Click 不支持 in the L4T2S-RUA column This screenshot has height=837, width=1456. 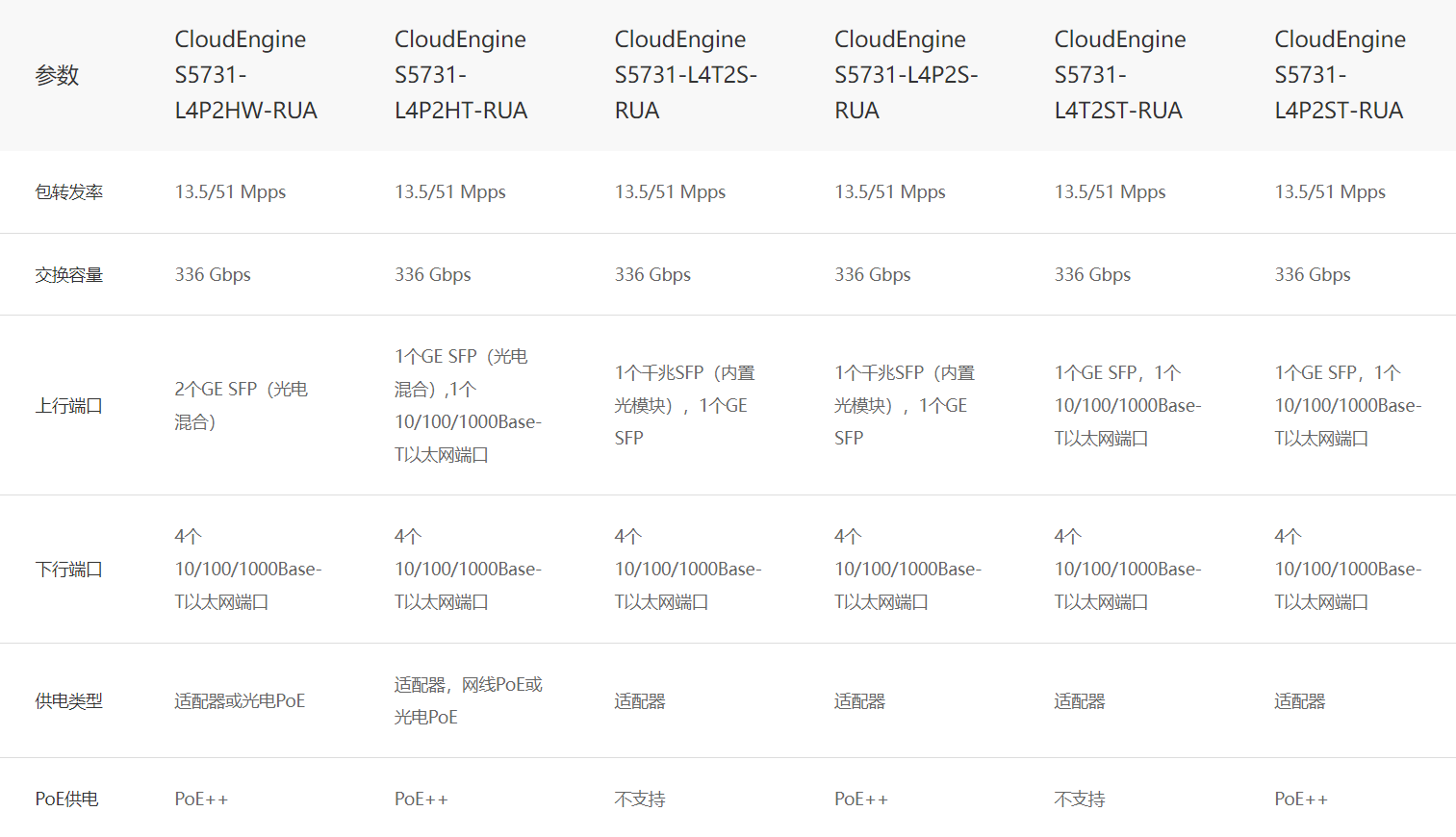[640, 799]
